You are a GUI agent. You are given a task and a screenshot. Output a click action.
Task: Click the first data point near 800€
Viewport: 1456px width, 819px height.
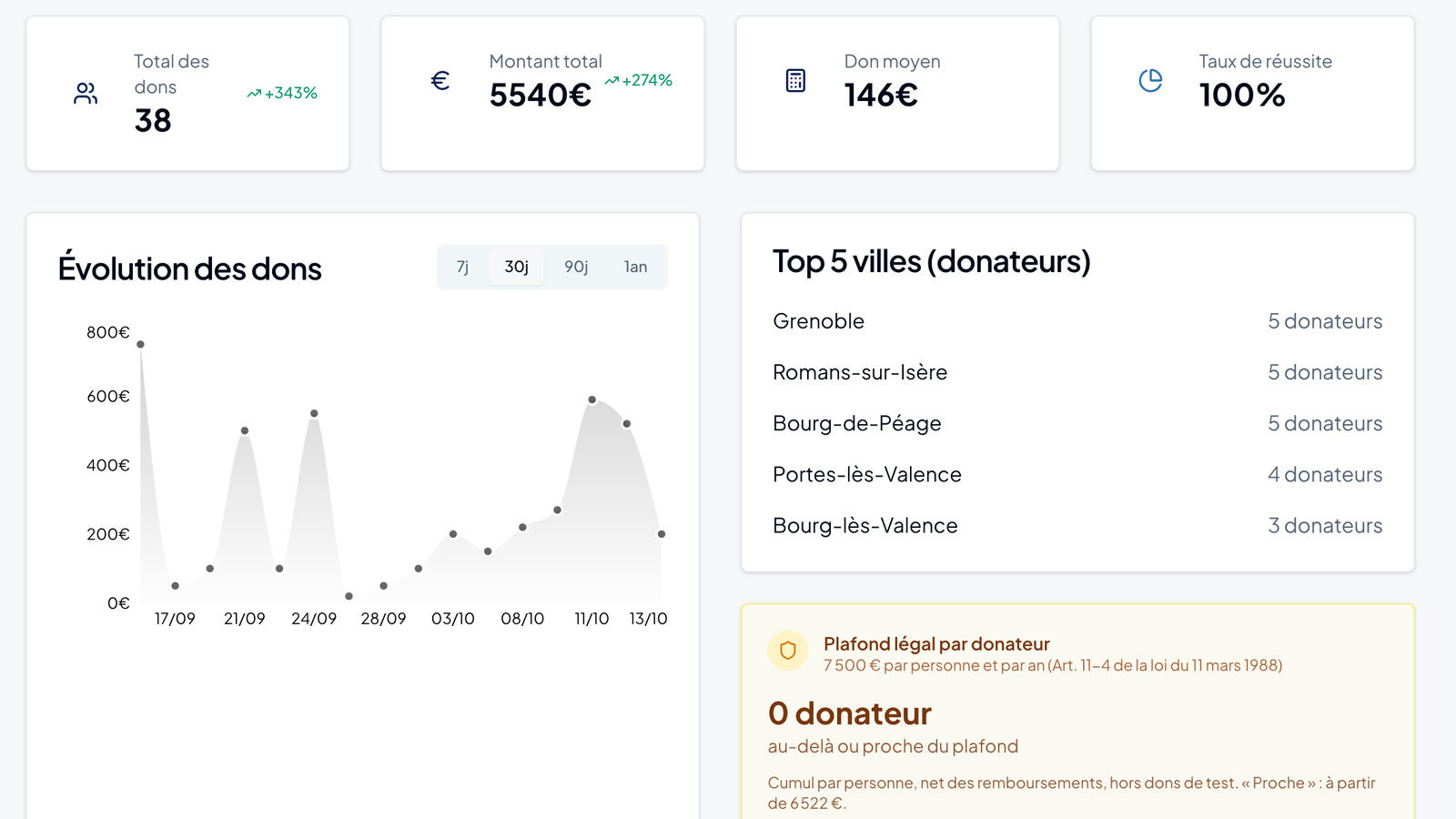tap(140, 344)
